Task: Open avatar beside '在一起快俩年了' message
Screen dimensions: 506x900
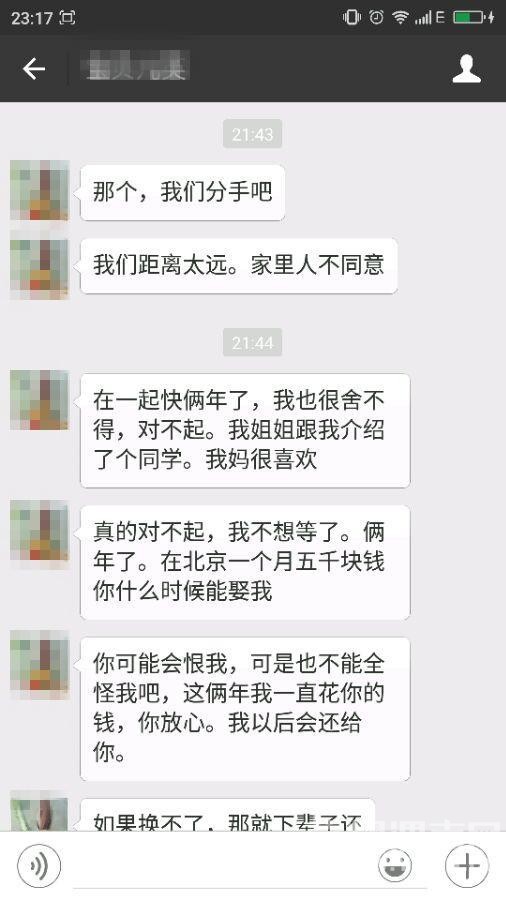Action: 40,400
